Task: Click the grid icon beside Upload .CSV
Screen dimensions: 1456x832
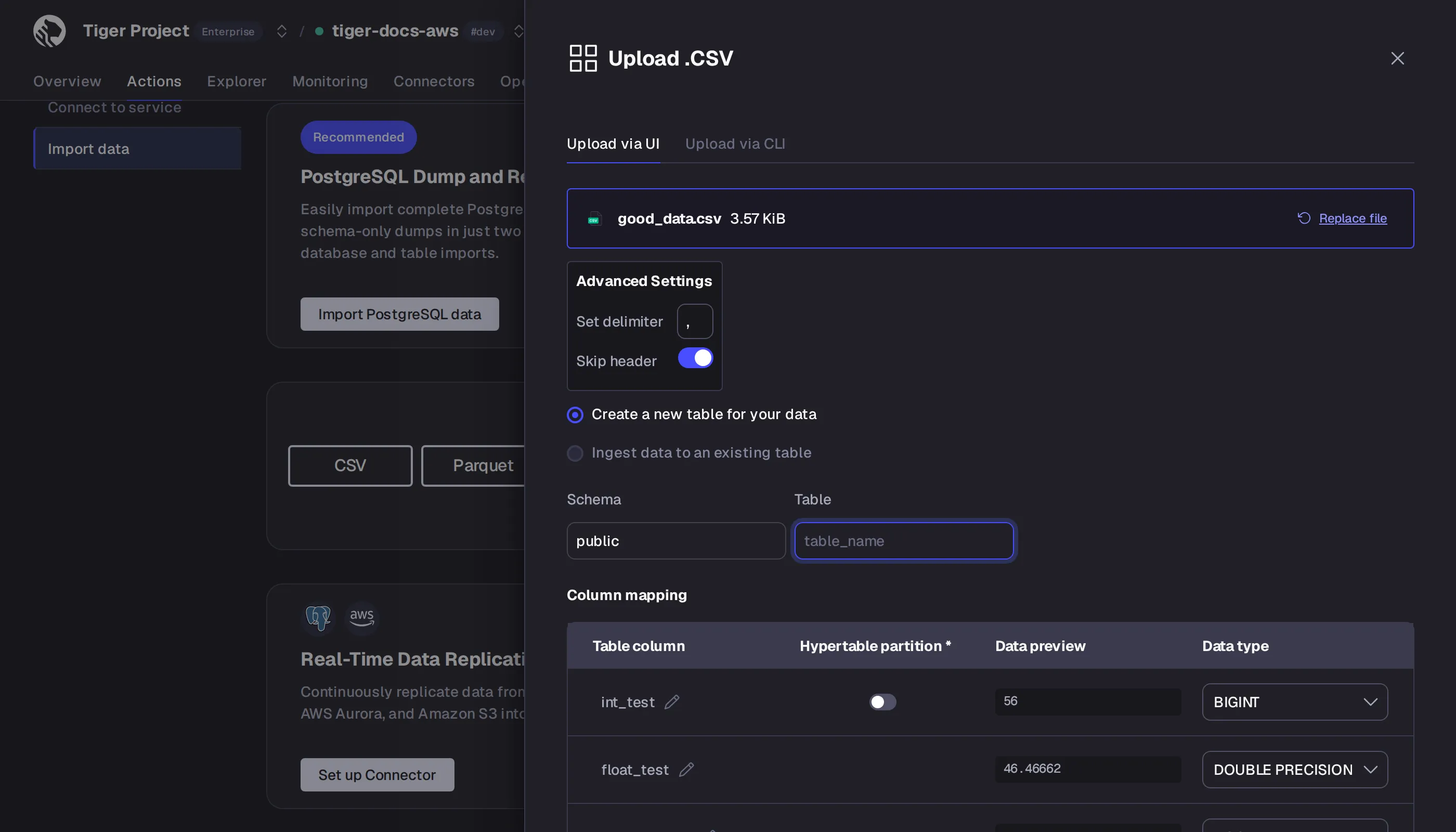Action: click(583, 58)
